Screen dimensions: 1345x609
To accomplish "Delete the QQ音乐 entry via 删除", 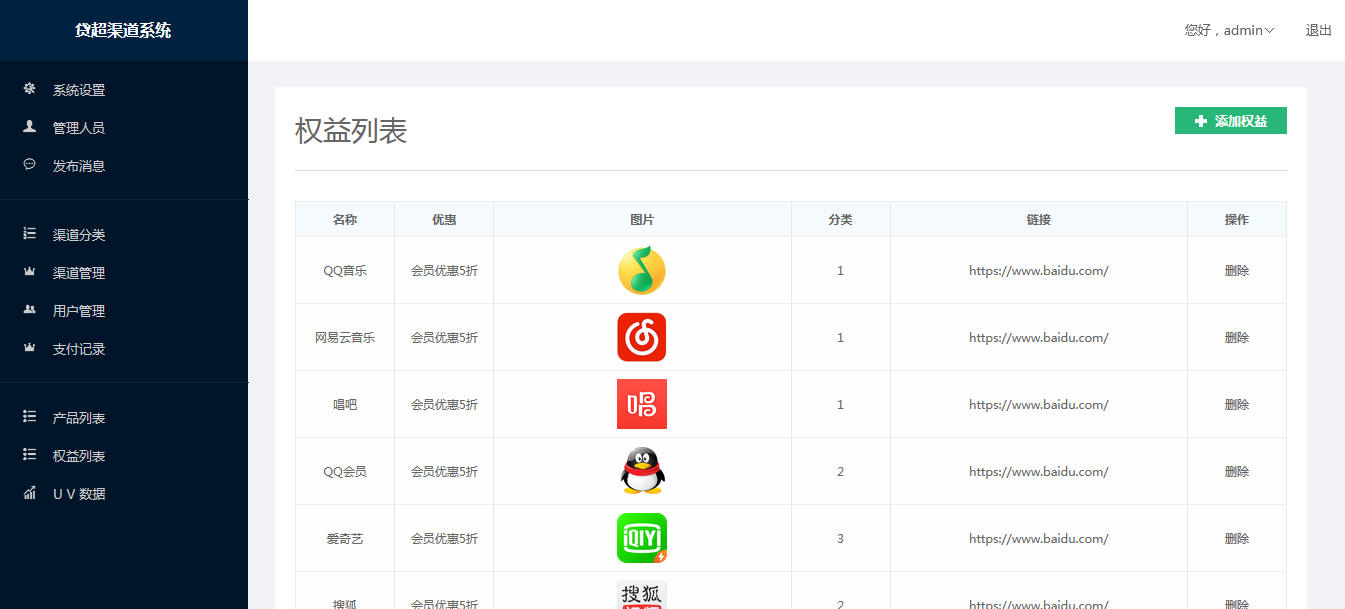I will coord(1236,270).
